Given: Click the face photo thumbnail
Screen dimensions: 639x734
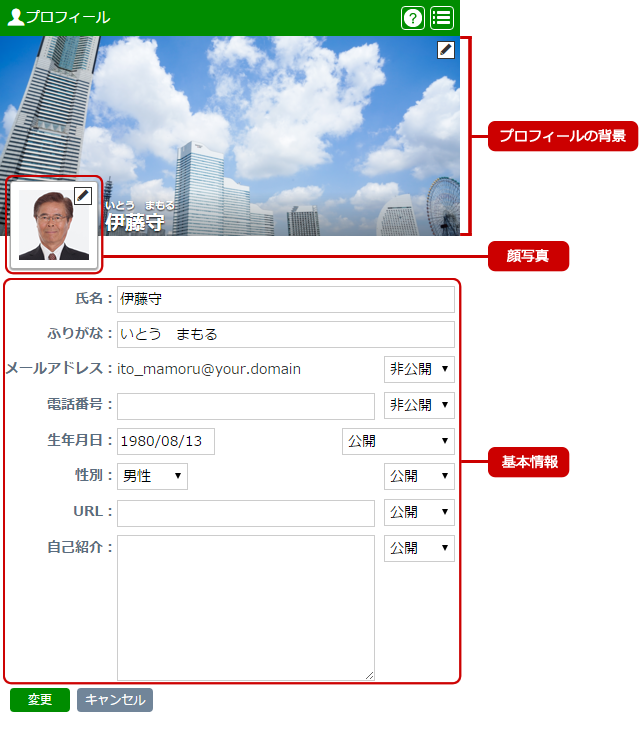Looking at the screenshot, I should point(54,225).
